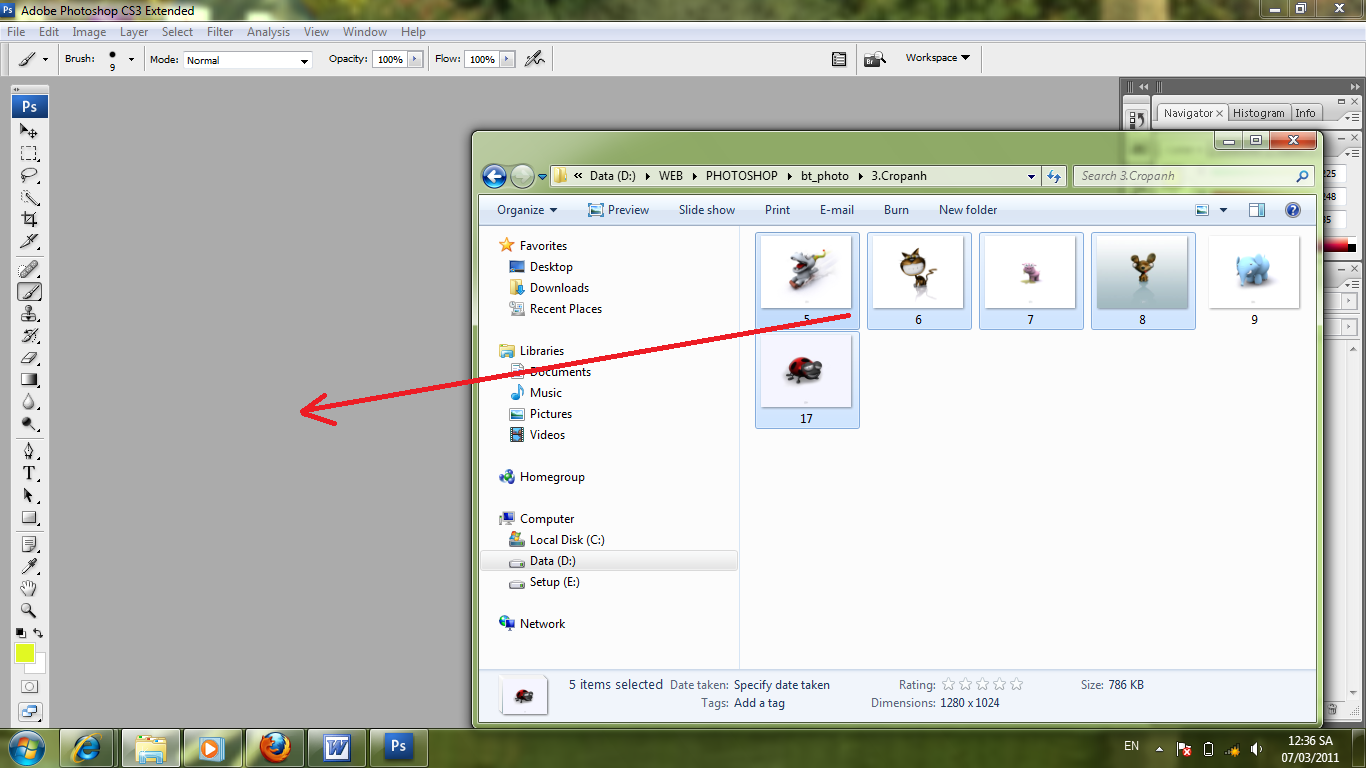Screen dimensions: 1366x768
Task: Select the Eyedropper tool
Action: point(29,567)
